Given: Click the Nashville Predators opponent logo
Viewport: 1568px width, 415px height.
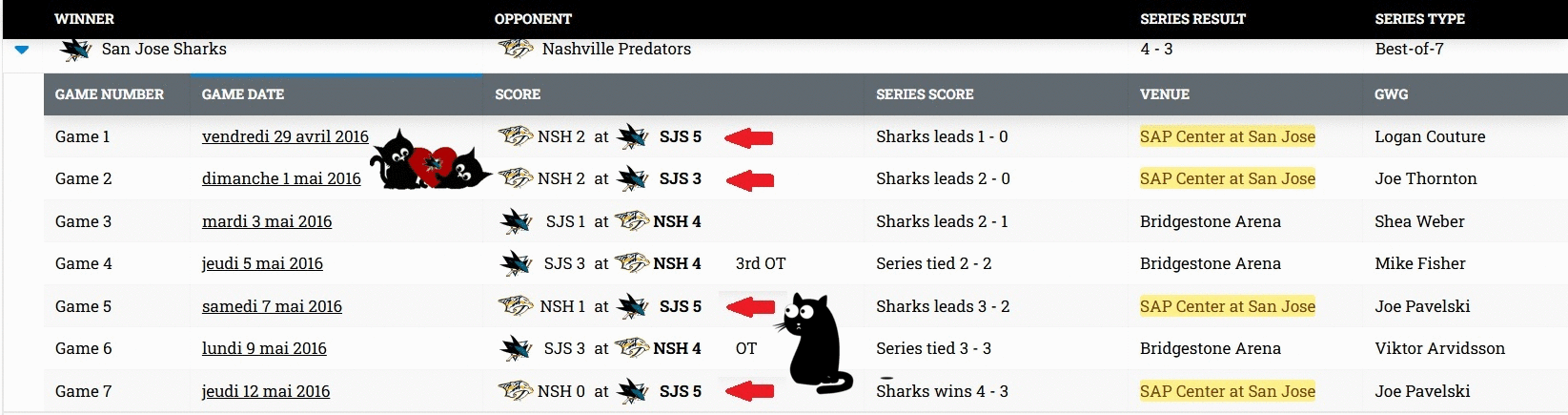Looking at the screenshot, I should (x=516, y=49).
